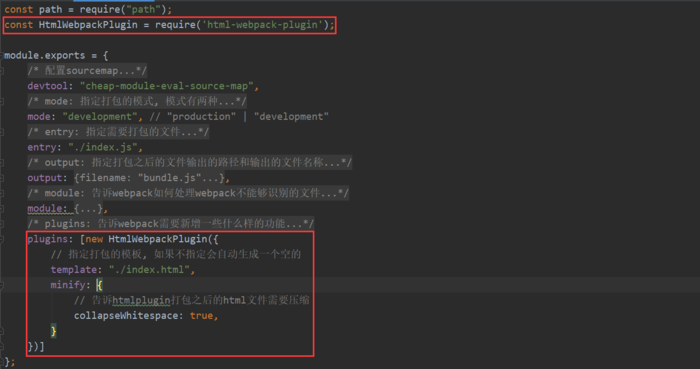
Task: Expand the folded 配置sourcemap comment
Action: [87, 70]
